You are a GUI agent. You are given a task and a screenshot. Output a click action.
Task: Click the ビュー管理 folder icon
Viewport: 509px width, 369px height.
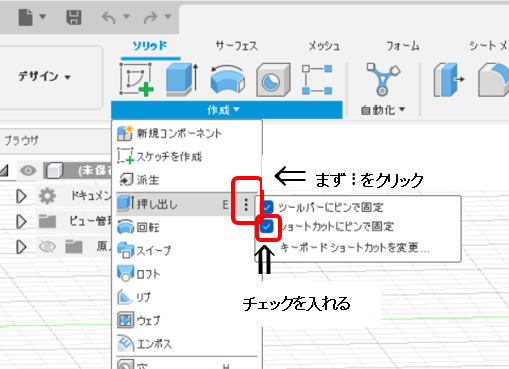tap(47, 221)
